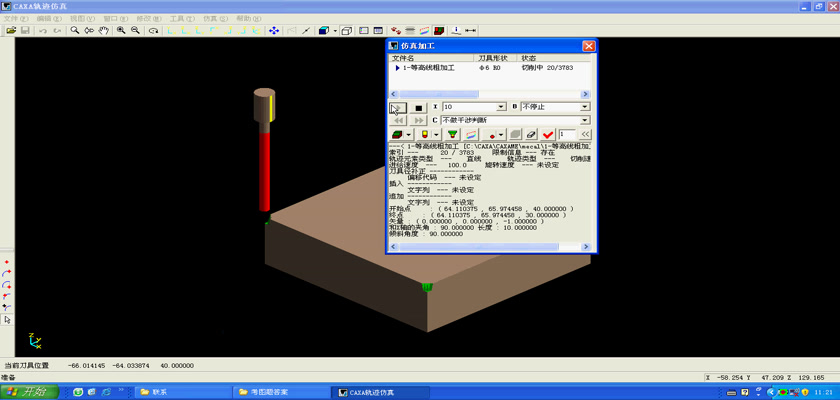Click the Save toolbar icon

click(x=25, y=31)
